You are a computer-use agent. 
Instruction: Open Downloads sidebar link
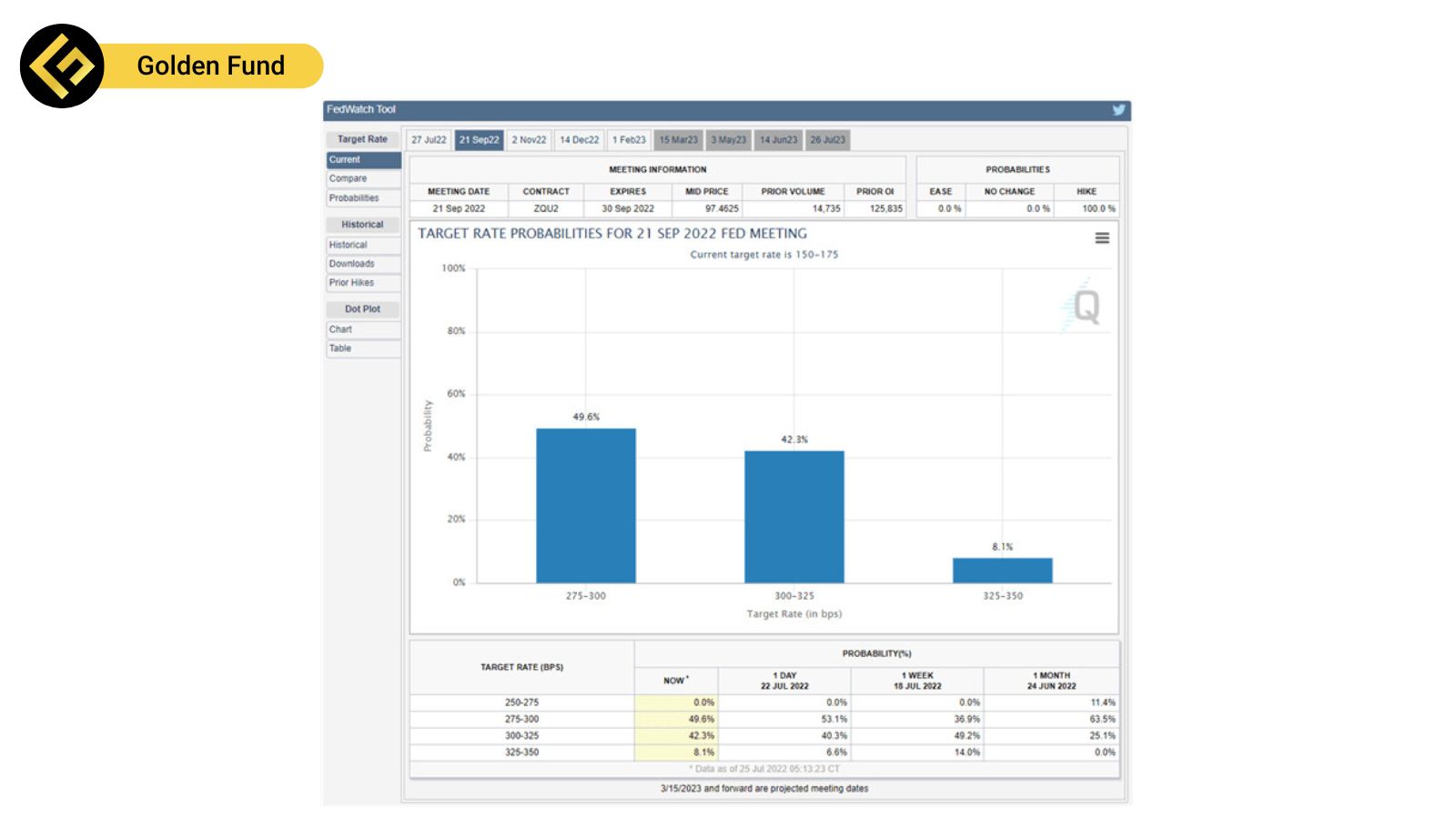tap(363, 264)
